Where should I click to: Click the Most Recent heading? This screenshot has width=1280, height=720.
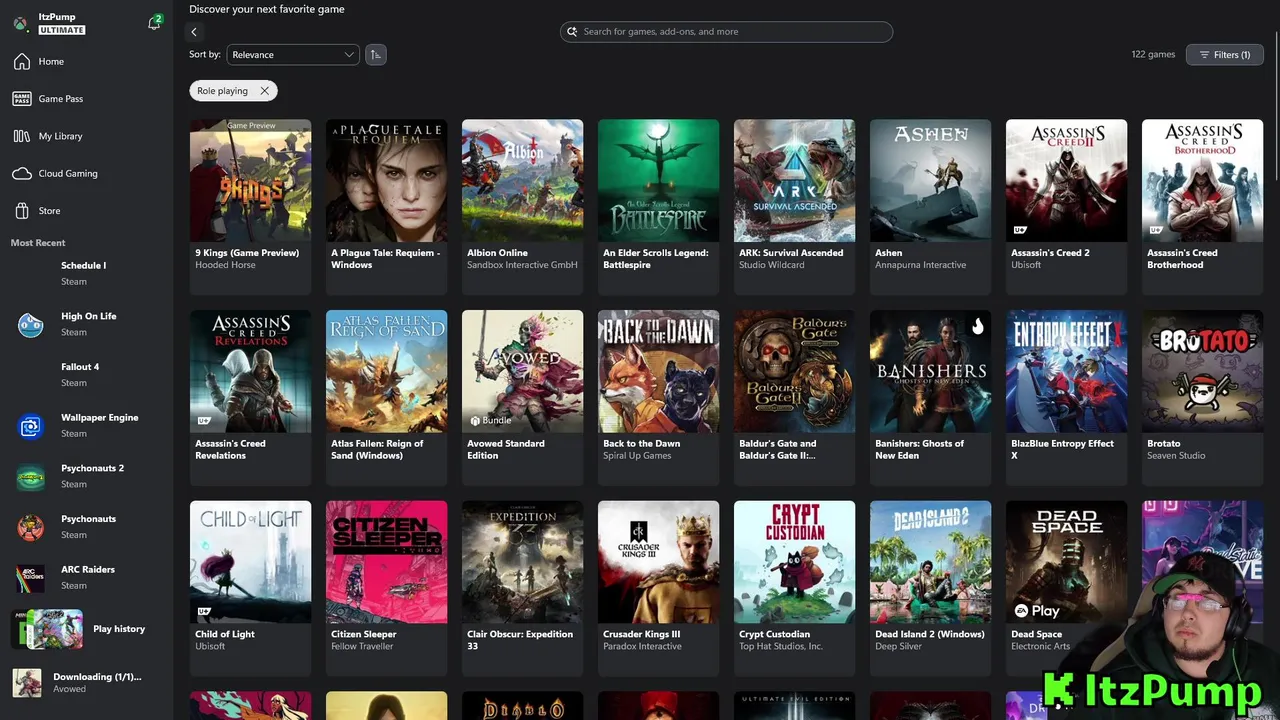tap(38, 243)
